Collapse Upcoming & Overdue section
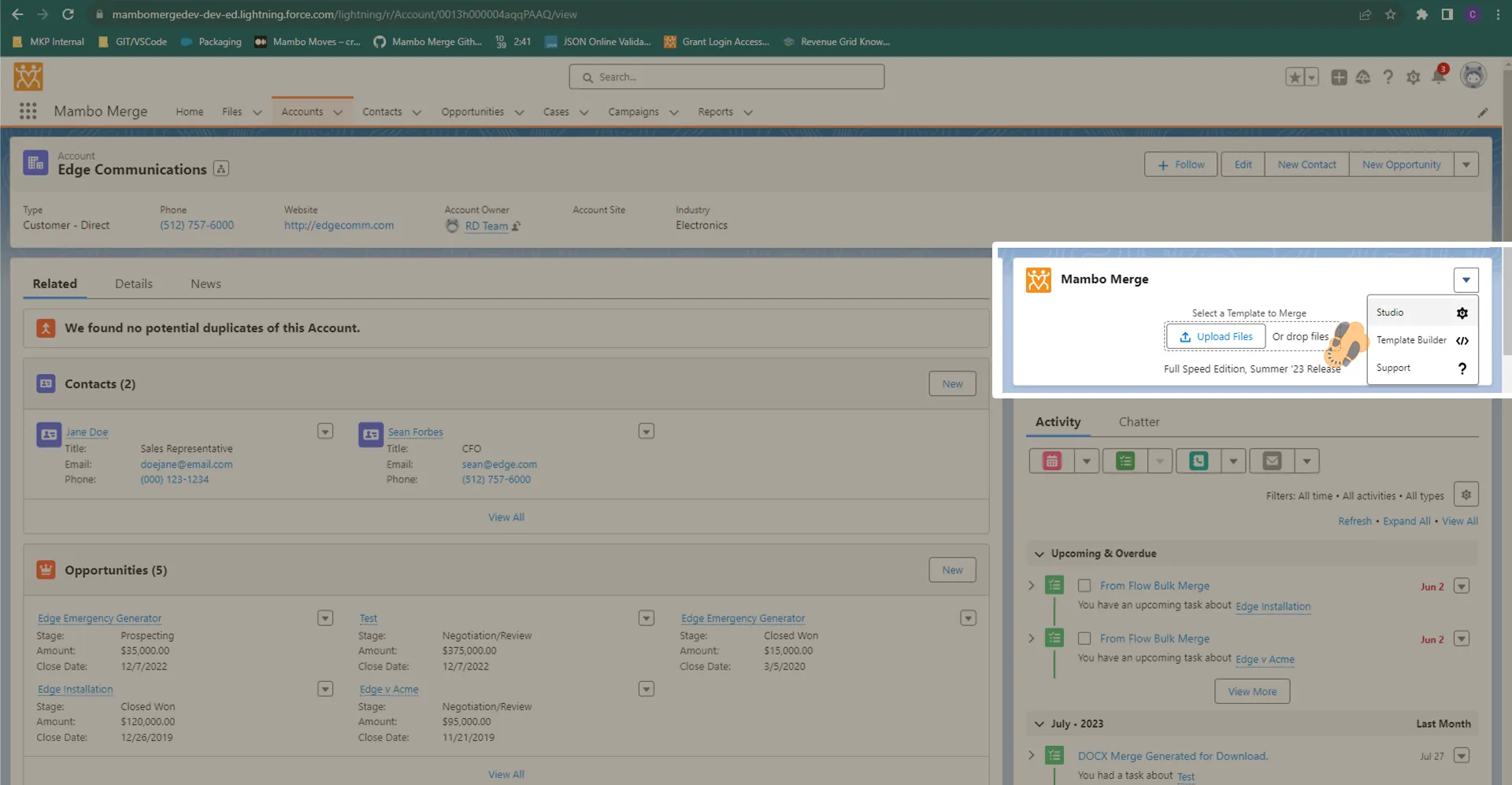This screenshot has height=785, width=1512. point(1039,554)
